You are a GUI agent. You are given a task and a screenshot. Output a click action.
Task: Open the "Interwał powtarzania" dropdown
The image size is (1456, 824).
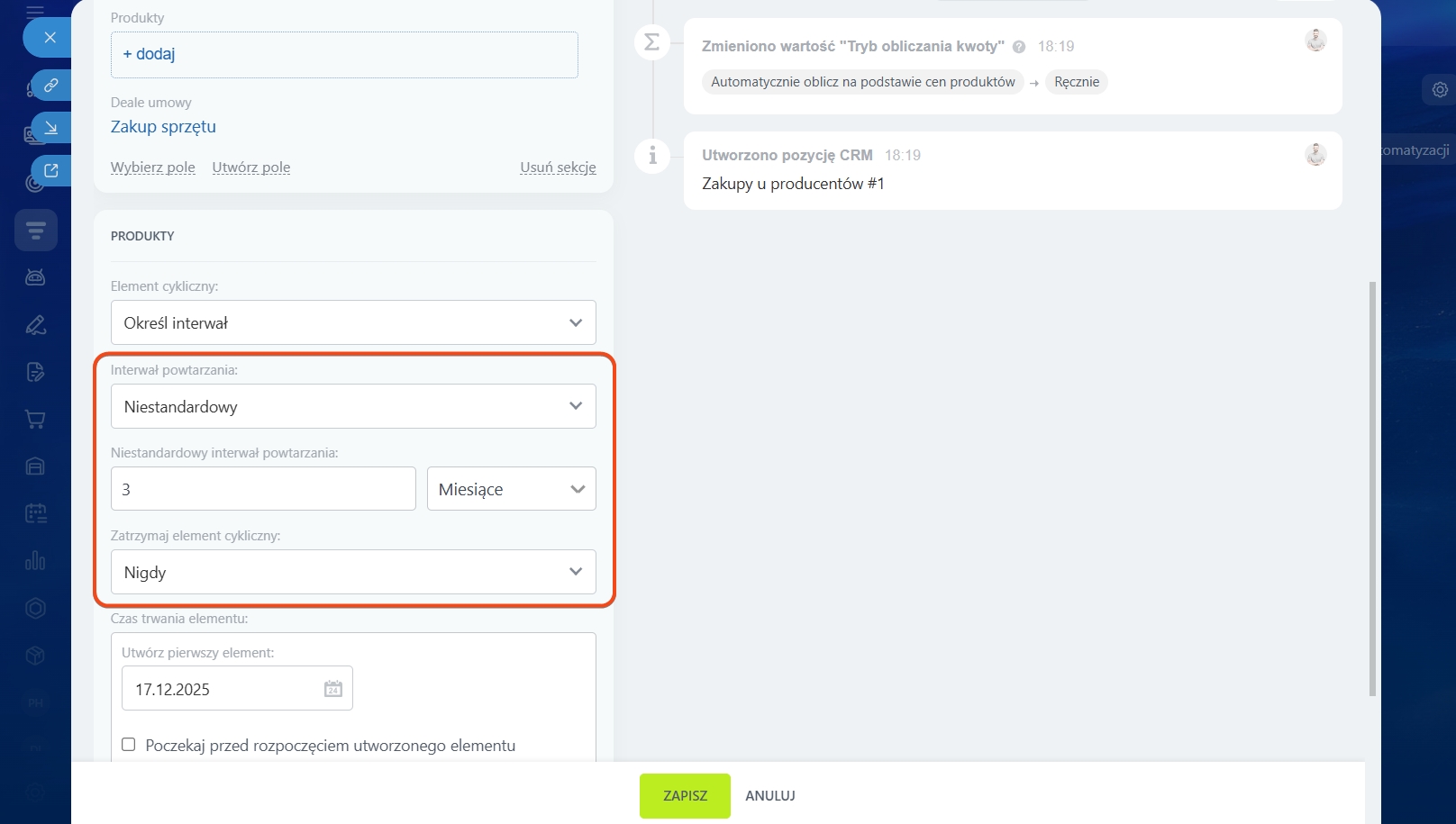pos(353,406)
